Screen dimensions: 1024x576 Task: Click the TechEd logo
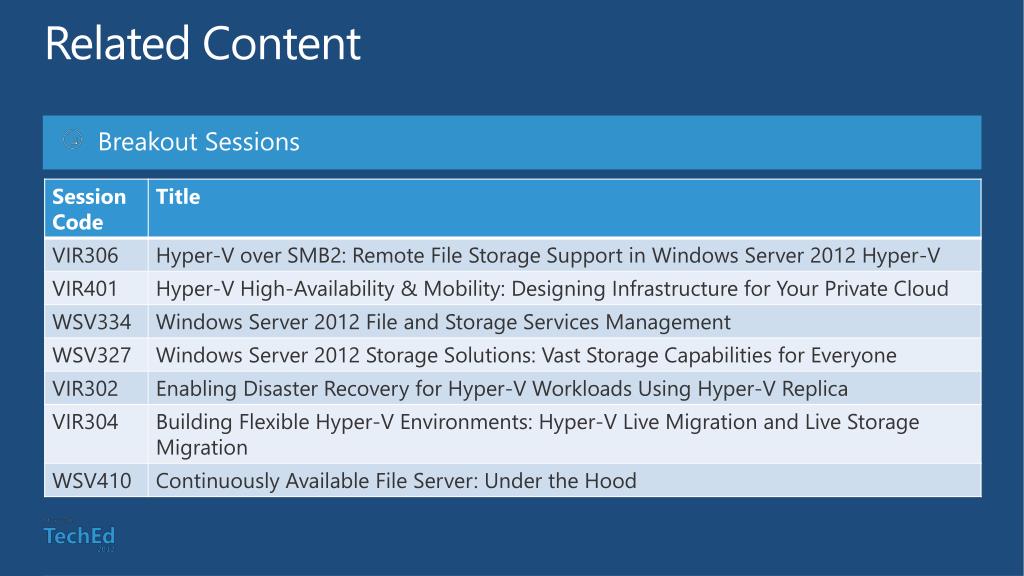click(x=79, y=536)
